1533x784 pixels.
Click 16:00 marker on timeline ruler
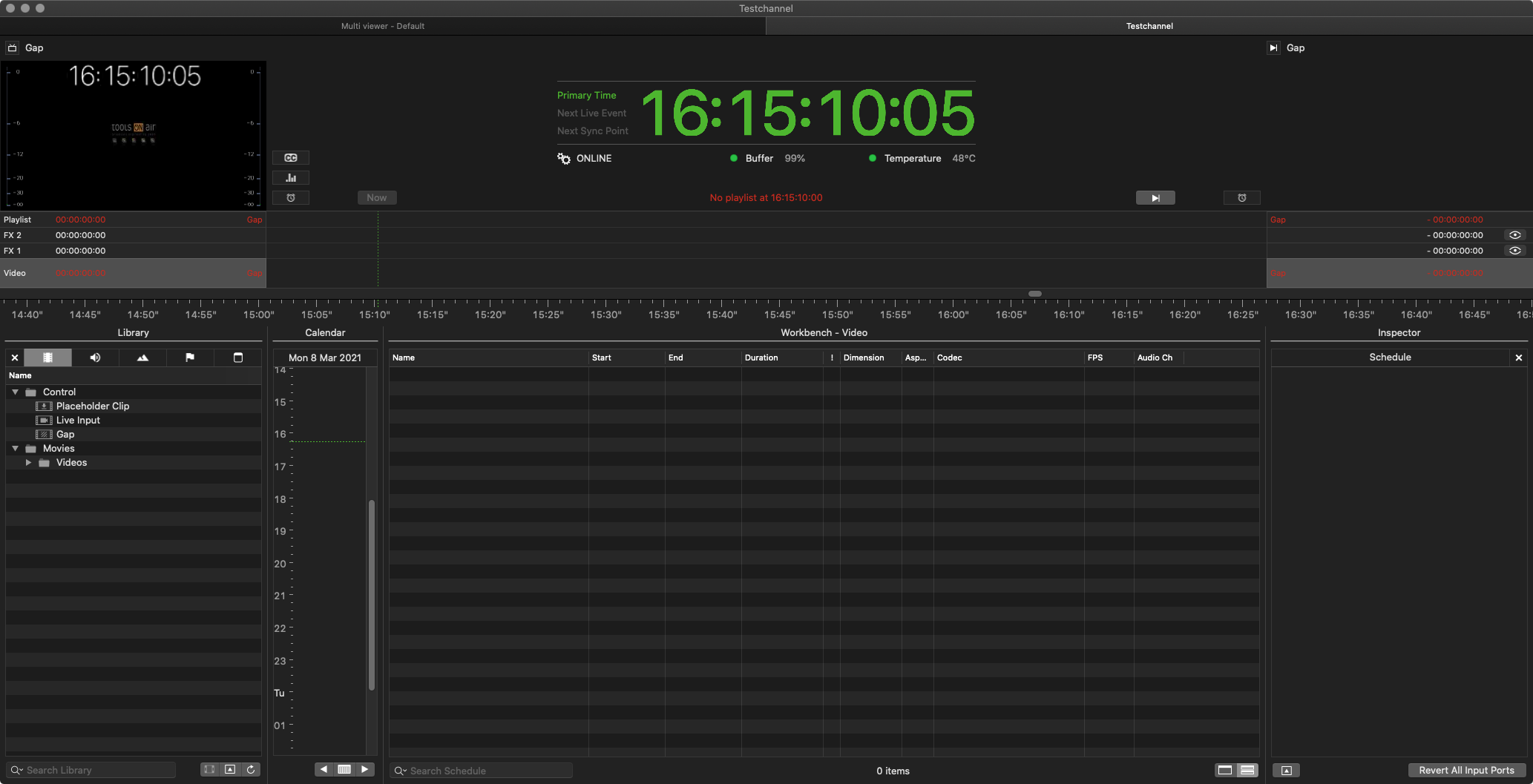point(953,314)
